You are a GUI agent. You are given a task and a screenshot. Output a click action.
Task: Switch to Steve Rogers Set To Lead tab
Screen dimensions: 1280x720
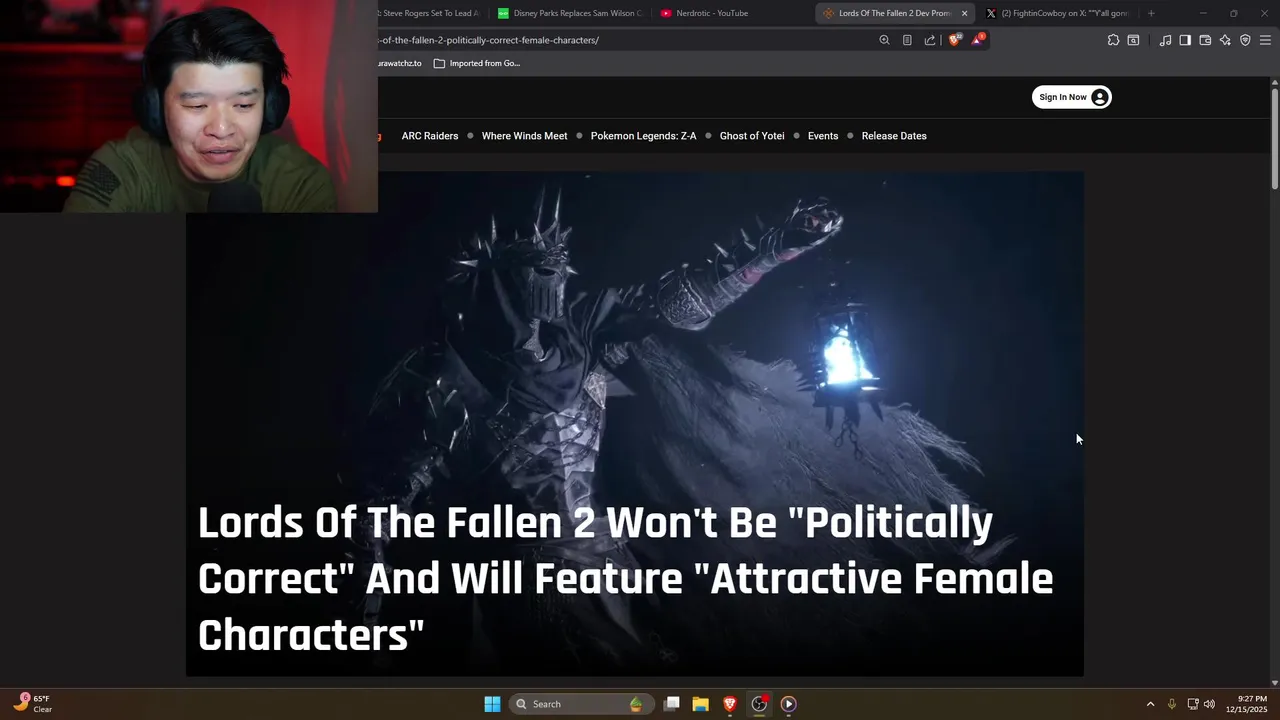[432, 13]
